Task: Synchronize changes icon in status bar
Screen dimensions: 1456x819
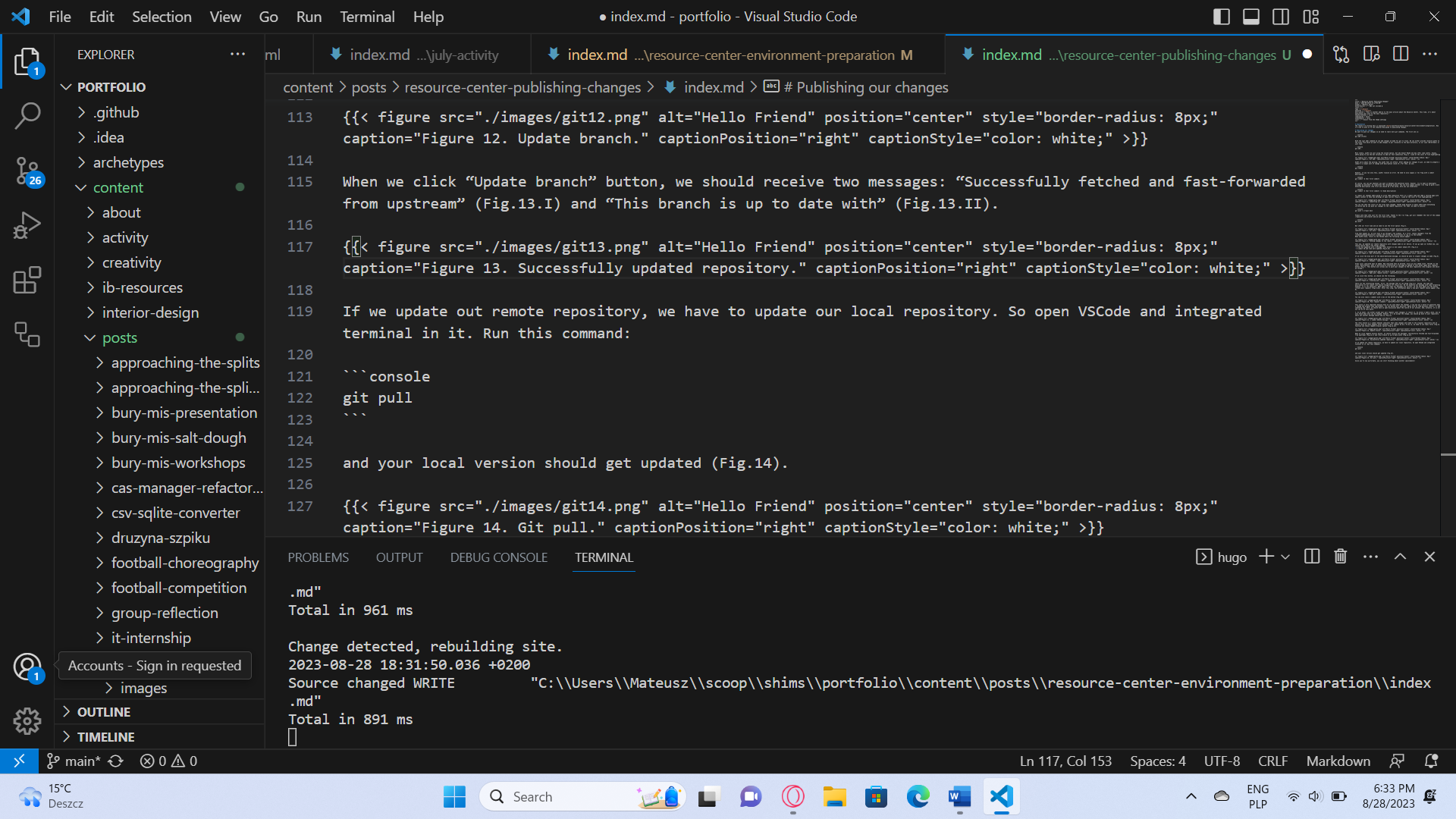Action: click(115, 761)
